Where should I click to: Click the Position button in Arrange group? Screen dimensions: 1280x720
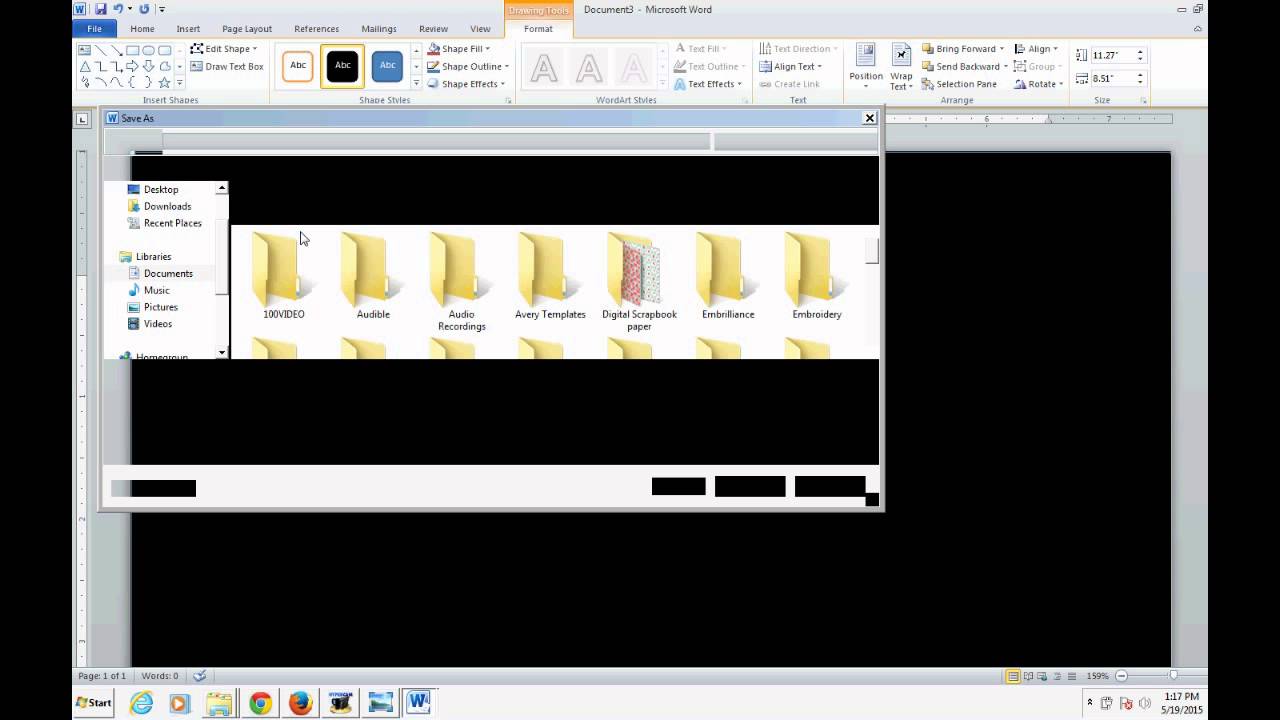(x=866, y=66)
